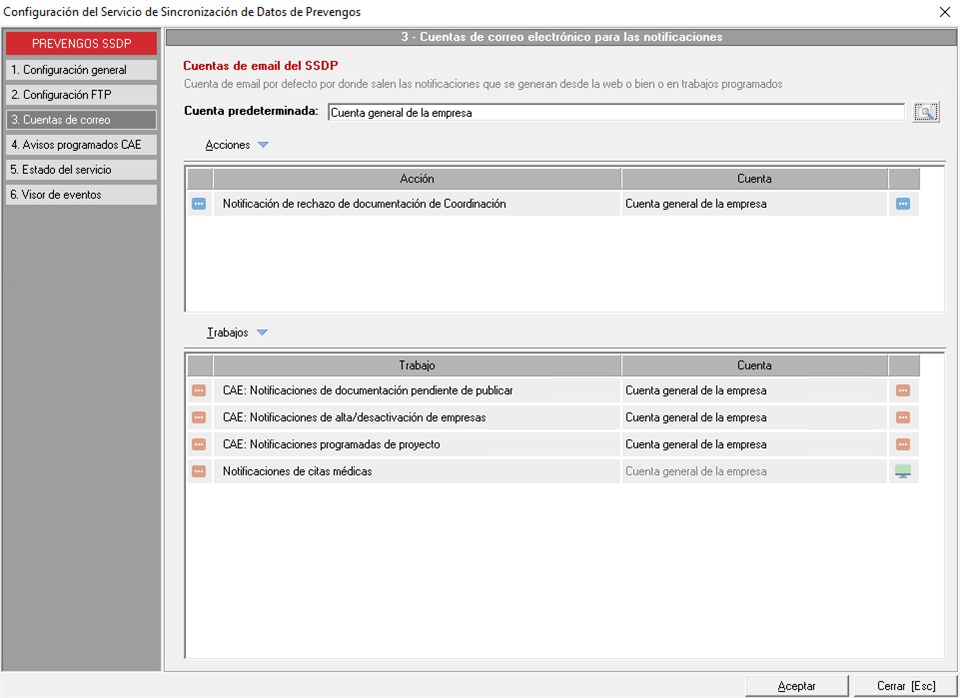Image resolution: width=960 pixels, height=698 pixels.
Task: Click blue options icon left of Notificación de rechazo
Action: coord(199,204)
